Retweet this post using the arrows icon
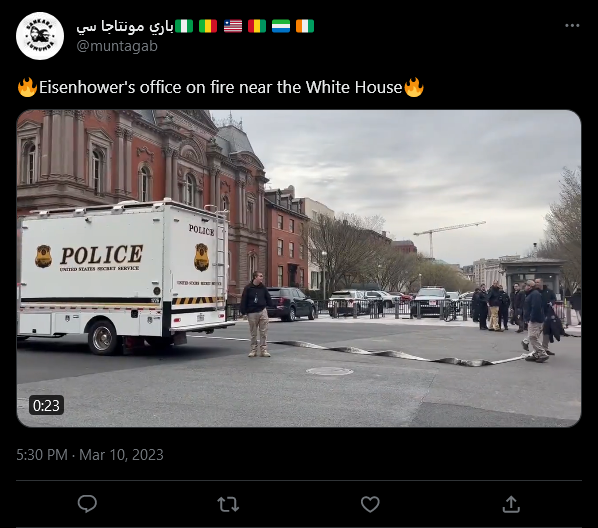598x528 pixels. tap(228, 504)
